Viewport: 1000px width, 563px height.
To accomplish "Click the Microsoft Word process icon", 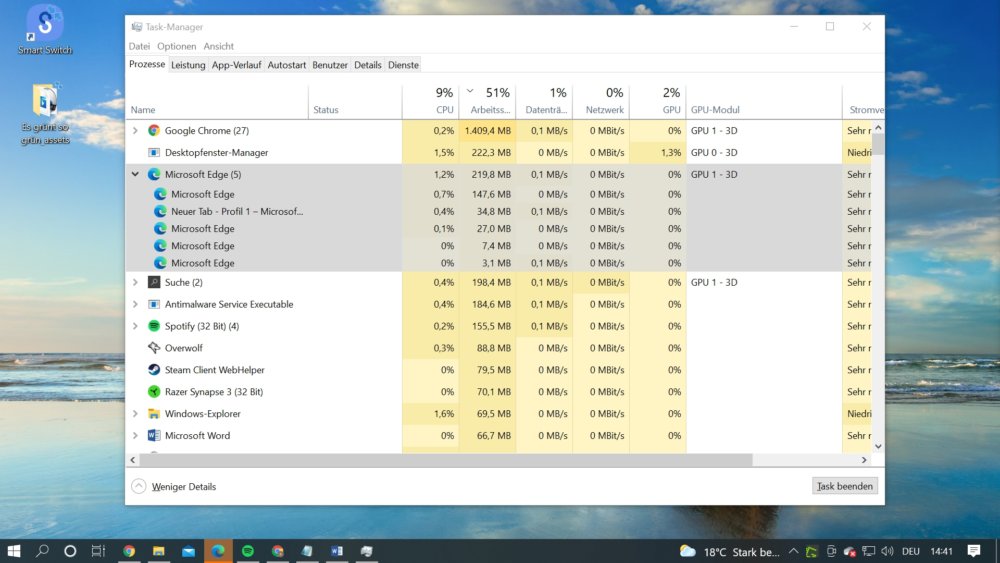I will 154,435.
